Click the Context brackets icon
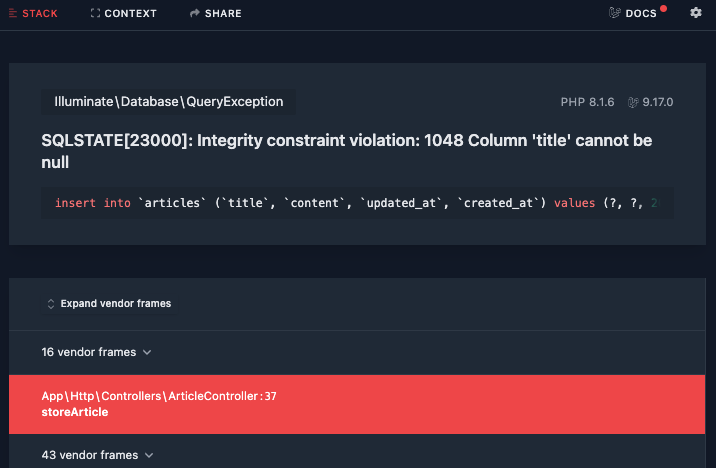The height and width of the screenshot is (468, 716). tap(95, 13)
